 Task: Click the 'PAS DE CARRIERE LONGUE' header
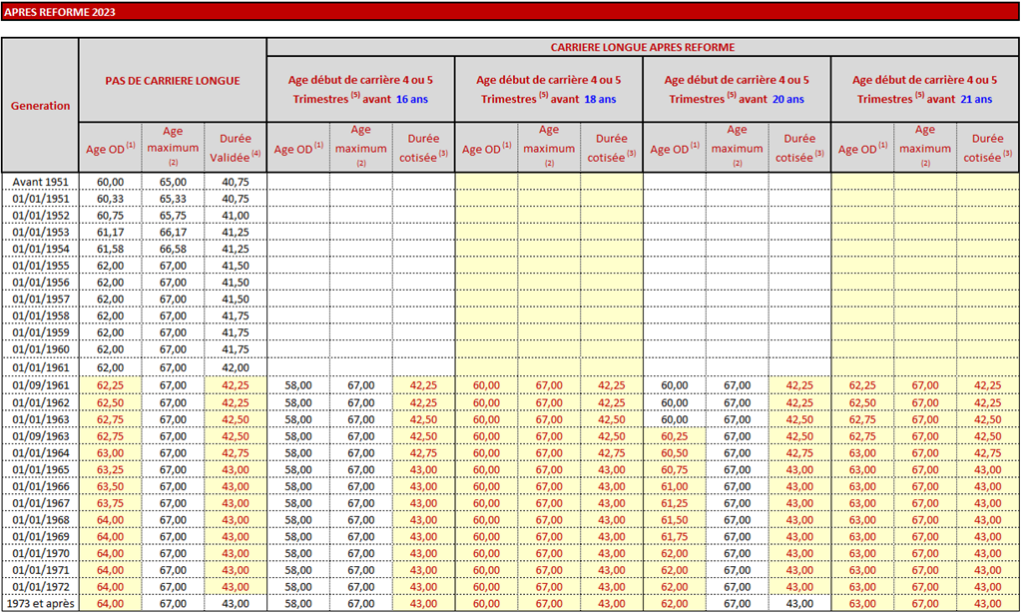(x=172, y=80)
